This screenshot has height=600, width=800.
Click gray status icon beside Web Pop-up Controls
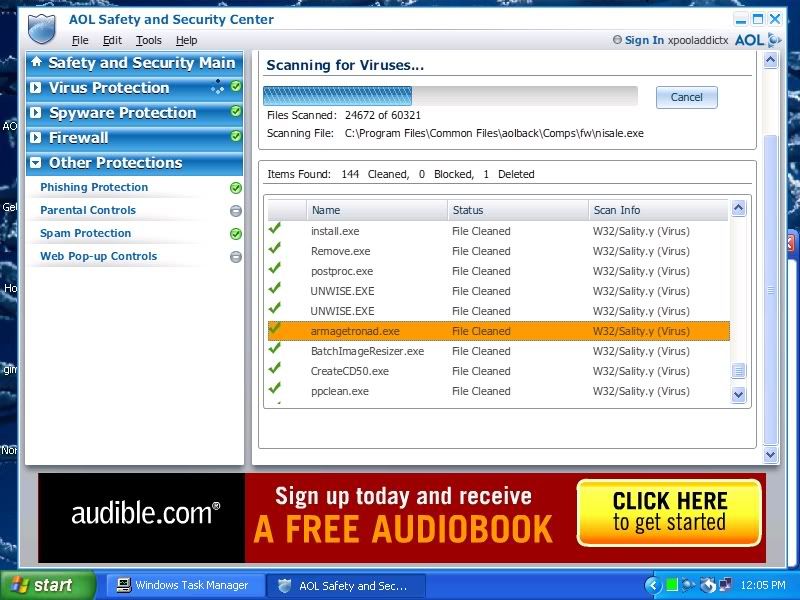[236, 257]
